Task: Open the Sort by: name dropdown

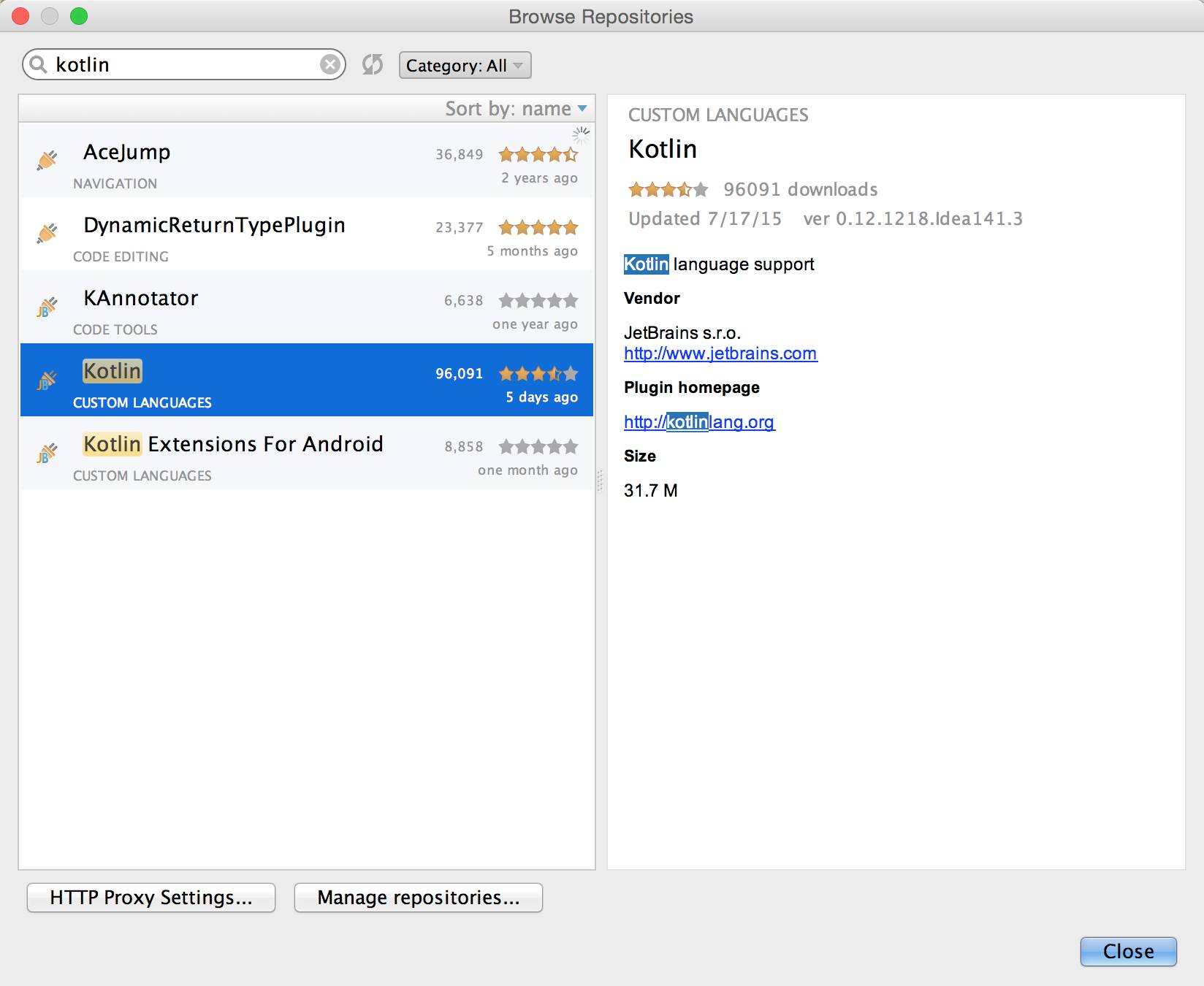Action: tap(516, 109)
